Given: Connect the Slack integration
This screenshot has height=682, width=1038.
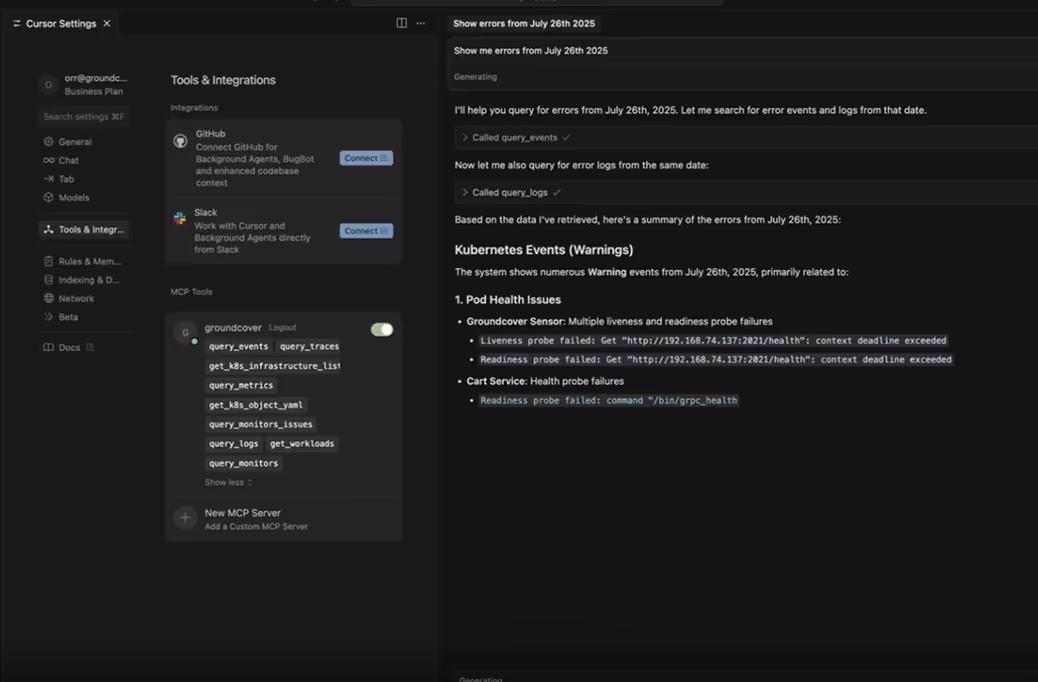Looking at the screenshot, I should (x=366, y=230).
